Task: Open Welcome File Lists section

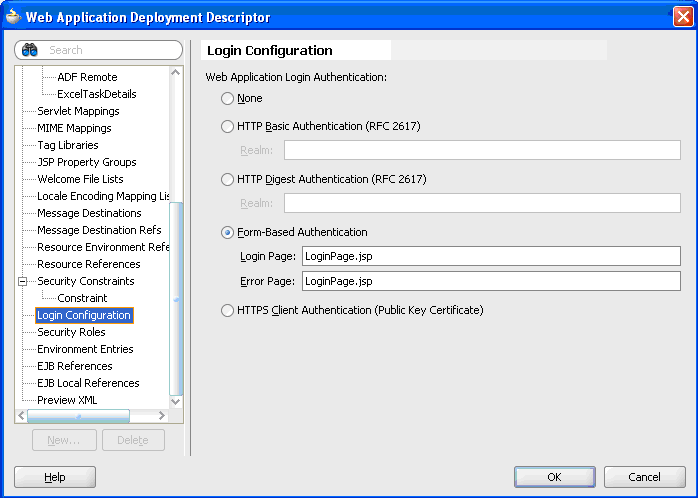Action: (80, 179)
